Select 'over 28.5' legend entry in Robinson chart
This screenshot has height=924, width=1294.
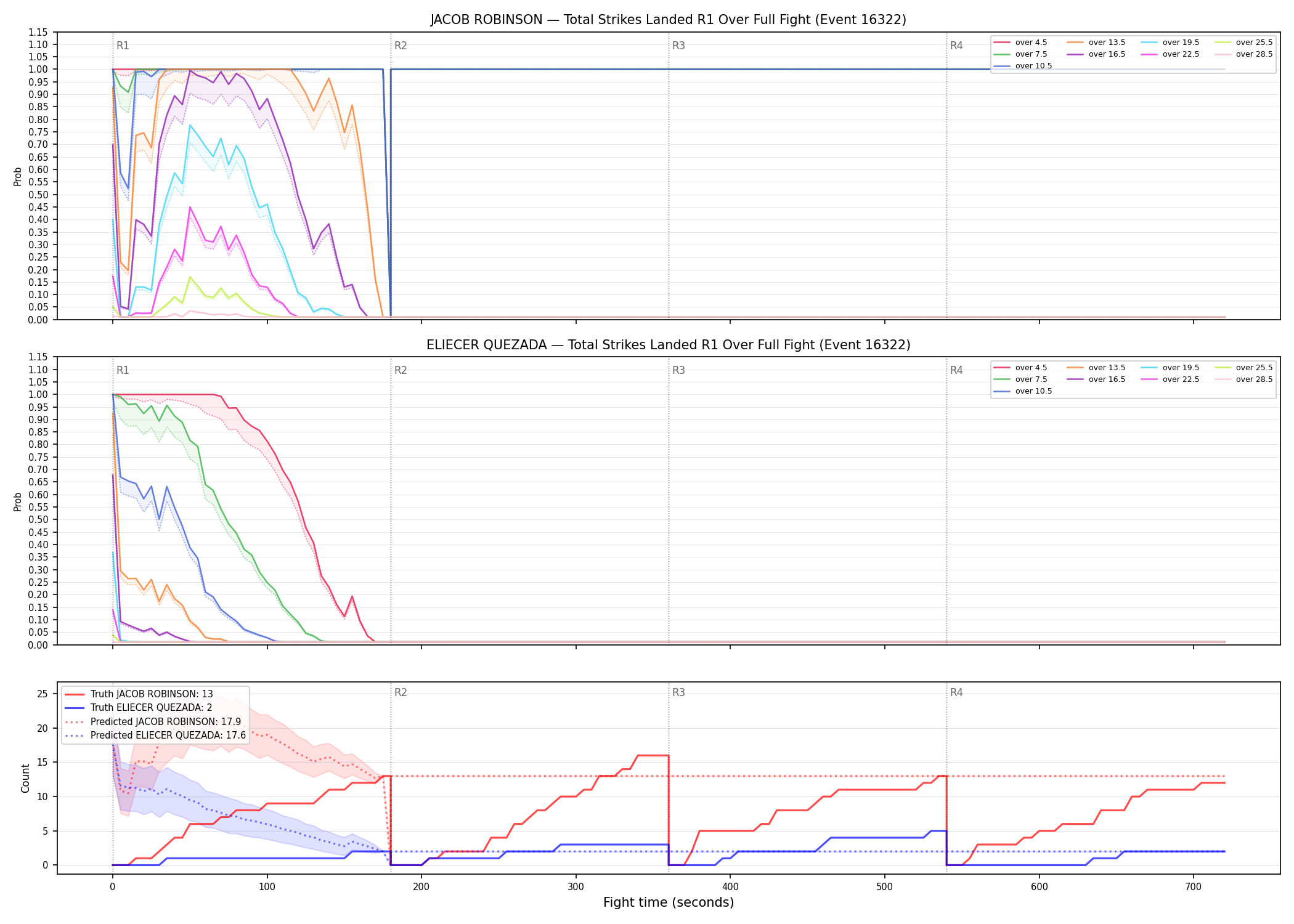[x=1243, y=54]
